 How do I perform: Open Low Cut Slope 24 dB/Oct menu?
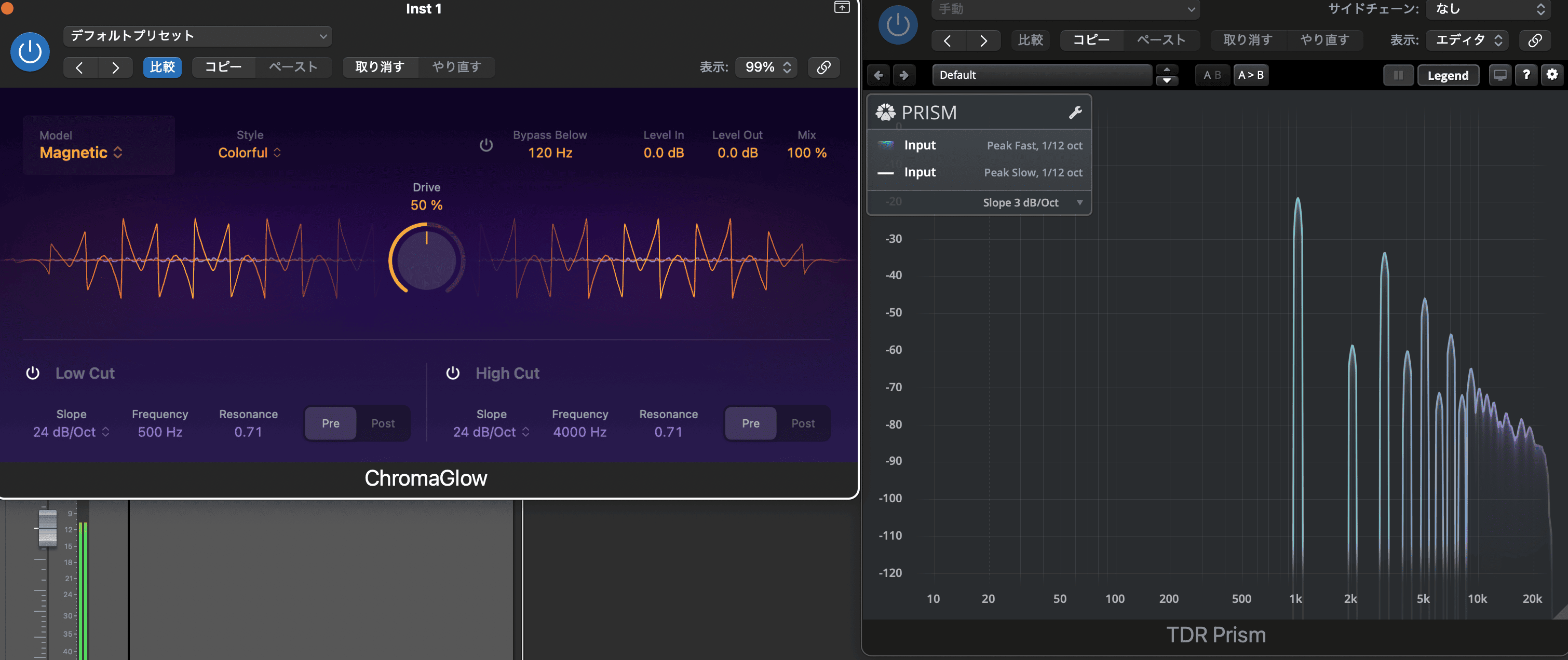click(71, 432)
